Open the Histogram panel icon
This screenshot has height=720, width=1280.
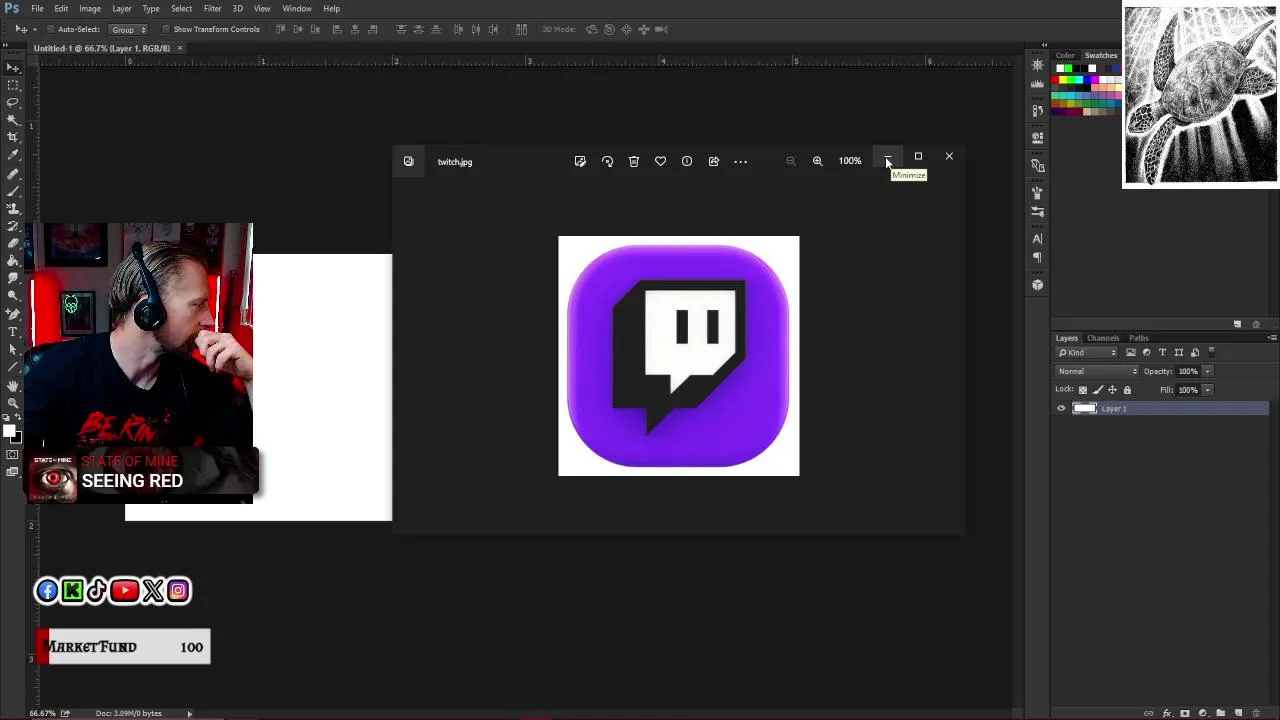(x=1037, y=84)
